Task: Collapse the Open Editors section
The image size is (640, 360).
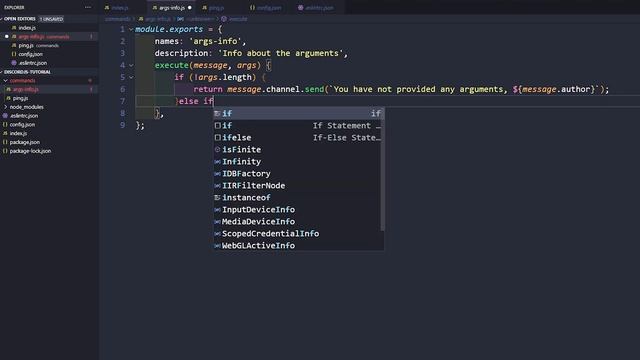Action: (x=19, y=19)
